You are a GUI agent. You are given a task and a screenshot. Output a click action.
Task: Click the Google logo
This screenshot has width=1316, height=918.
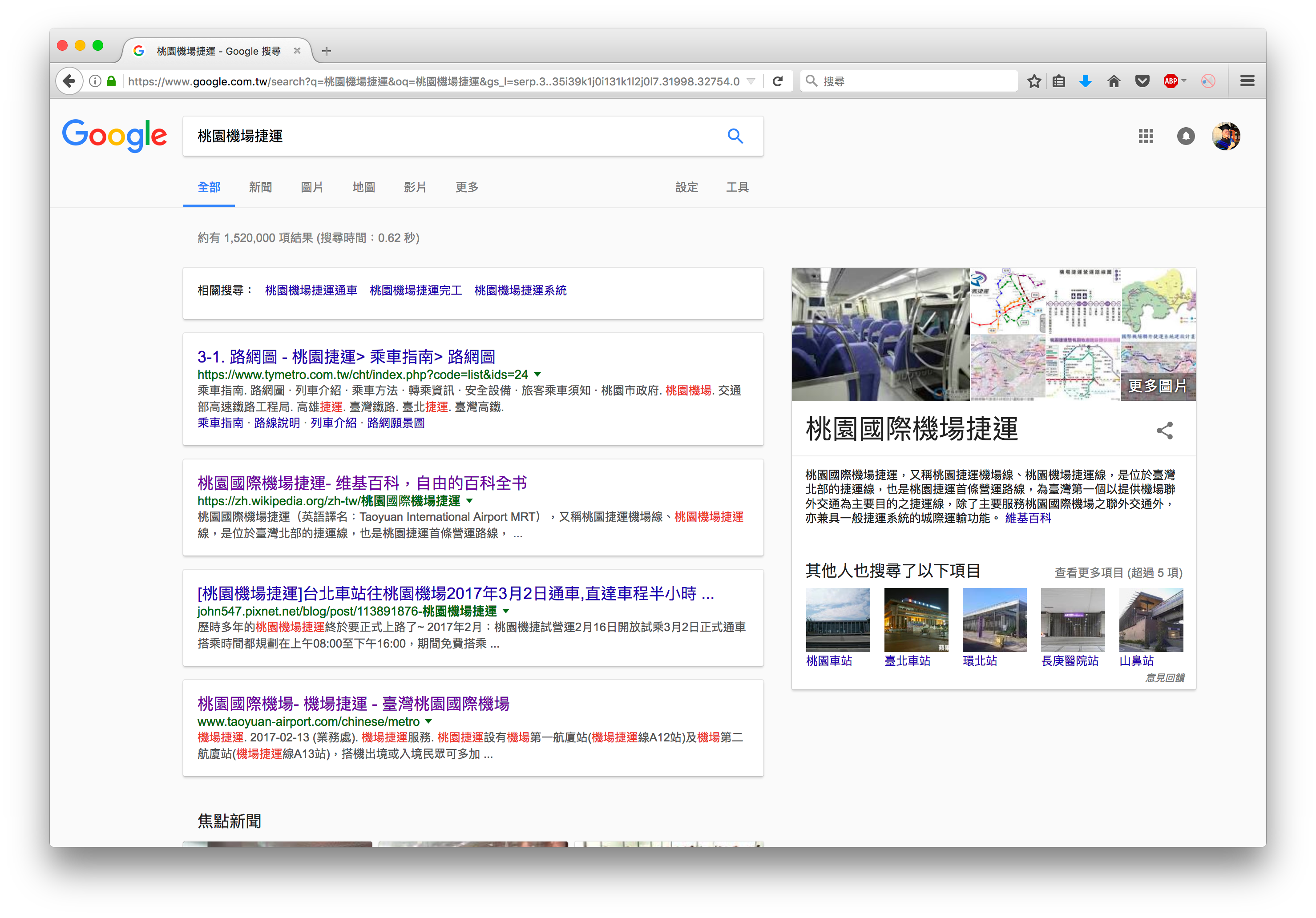pos(115,137)
